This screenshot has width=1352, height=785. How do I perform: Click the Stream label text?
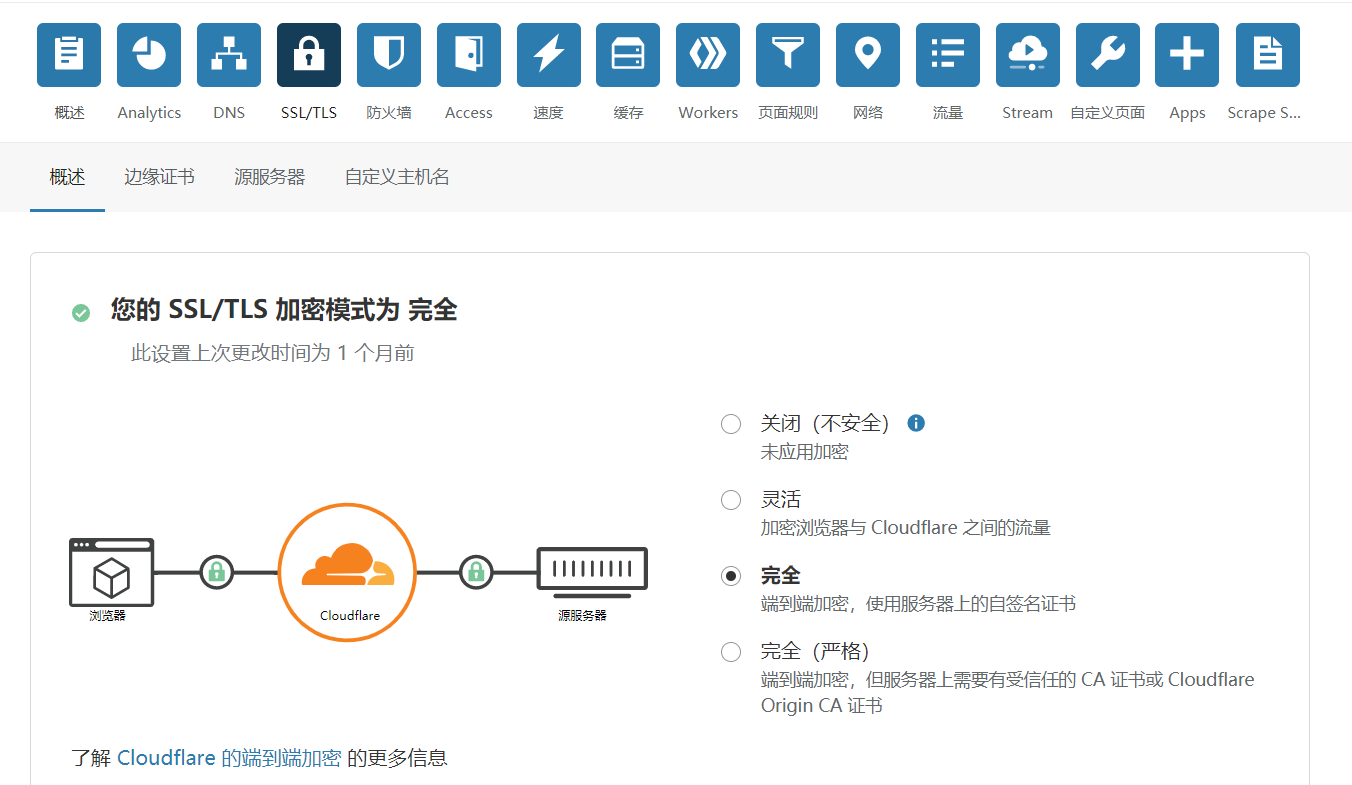pyautogui.click(x=1028, y=113)
